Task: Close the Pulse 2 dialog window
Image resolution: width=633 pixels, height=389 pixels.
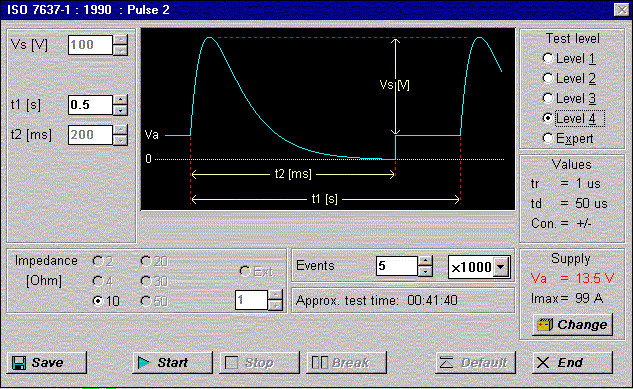Action: point(622,9)
